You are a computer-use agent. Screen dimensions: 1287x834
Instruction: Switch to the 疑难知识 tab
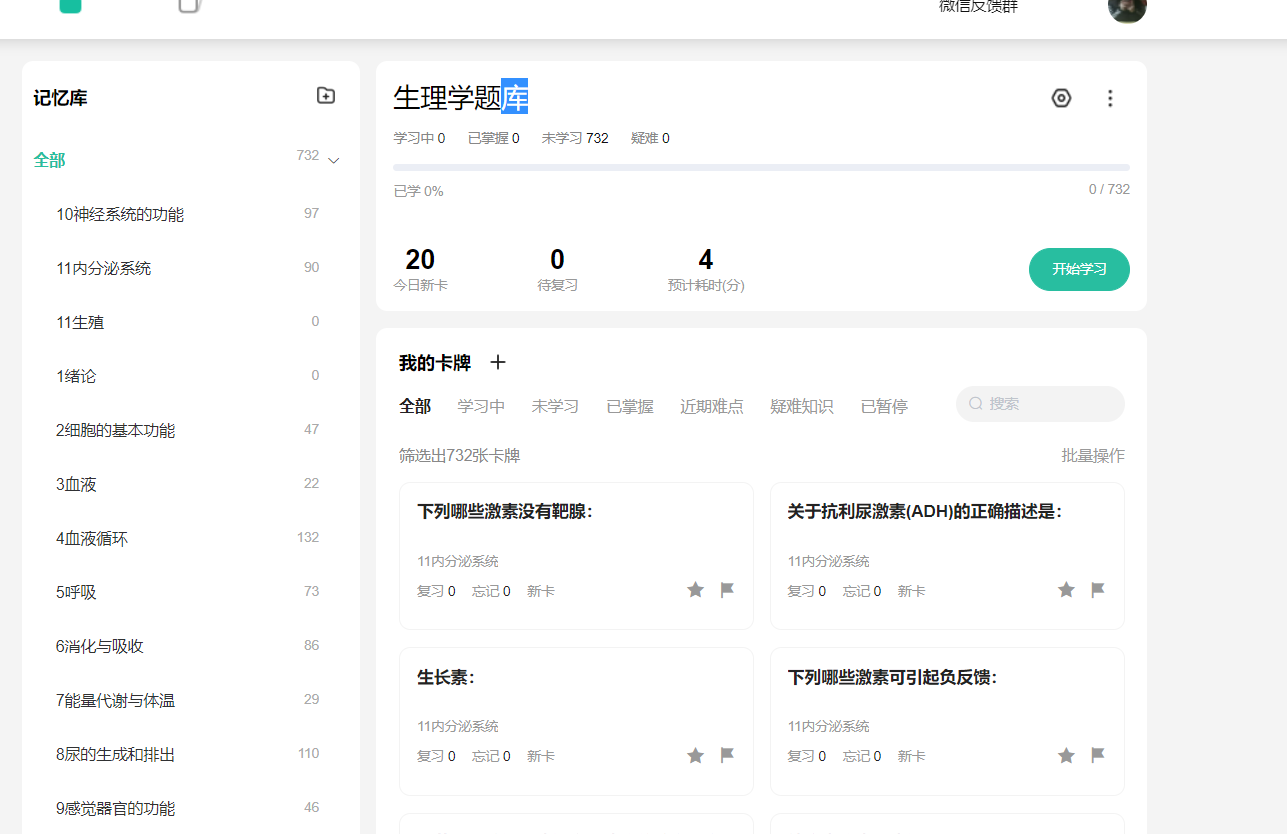click(x=802, y=406)
